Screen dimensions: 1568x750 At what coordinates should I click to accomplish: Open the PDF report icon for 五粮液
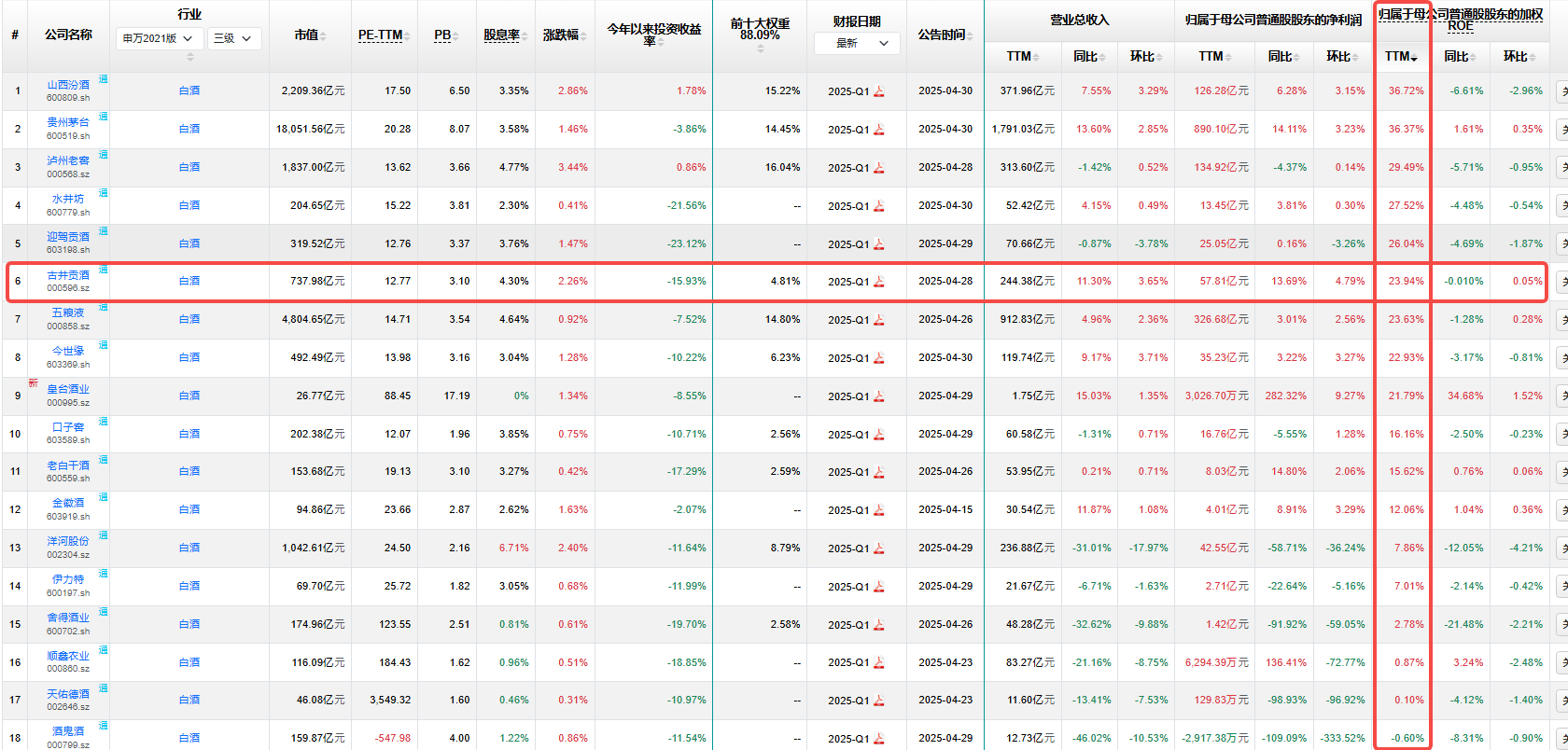point(879,320)
